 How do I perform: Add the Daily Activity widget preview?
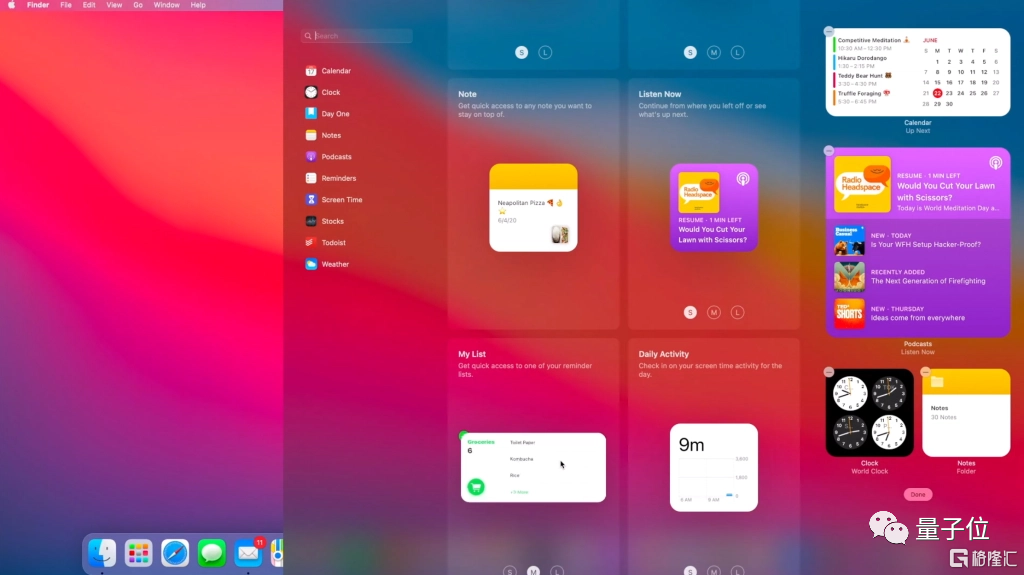click(713, 467)
